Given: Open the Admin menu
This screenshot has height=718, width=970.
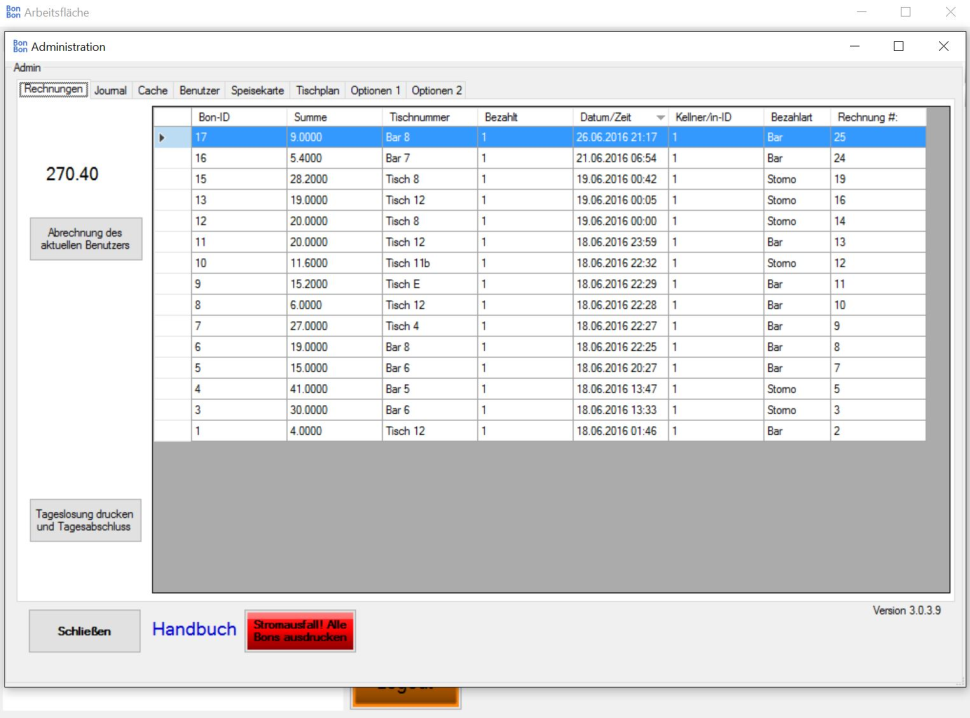Looking at the screenshot, I should (27, 68).
